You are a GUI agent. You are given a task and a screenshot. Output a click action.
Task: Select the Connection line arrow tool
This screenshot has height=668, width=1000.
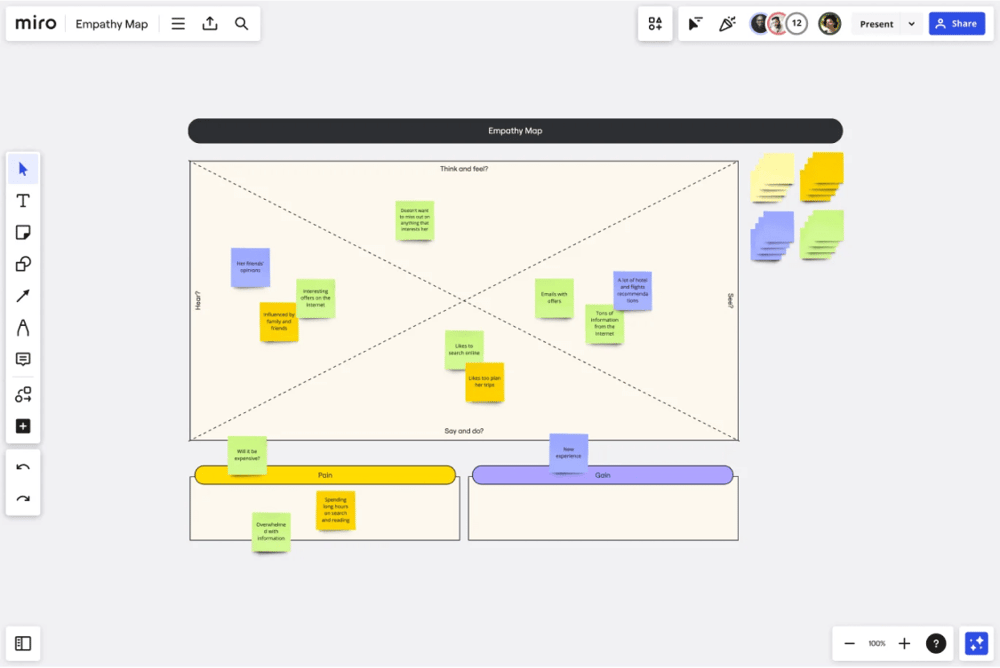[23, 296]
